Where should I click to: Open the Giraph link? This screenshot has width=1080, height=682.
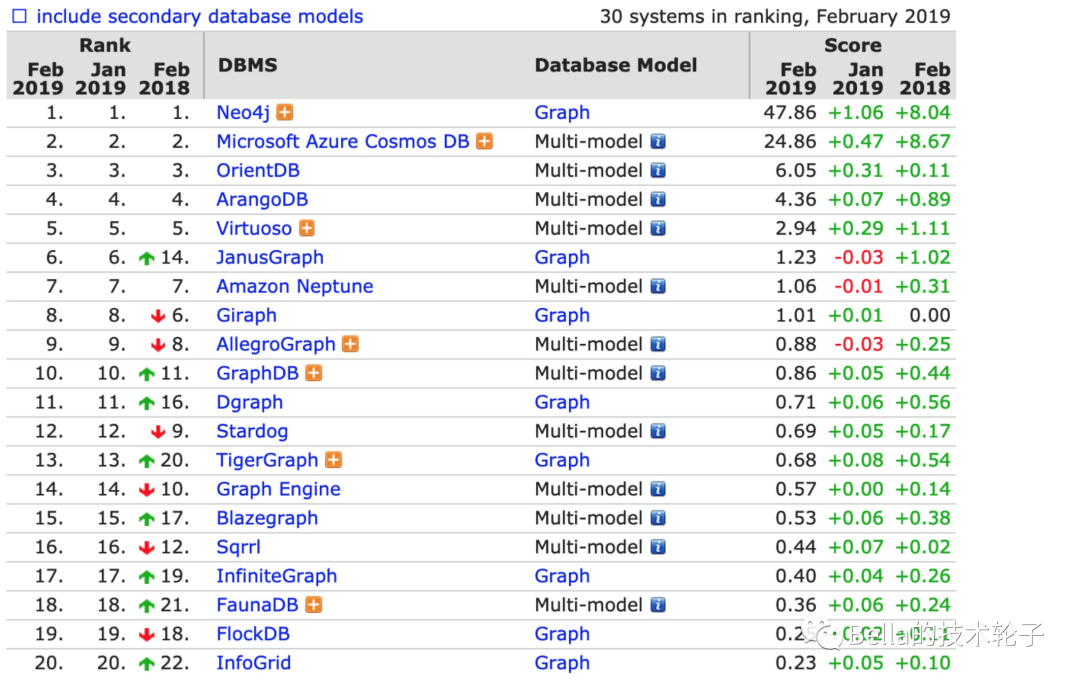point(247,315)
